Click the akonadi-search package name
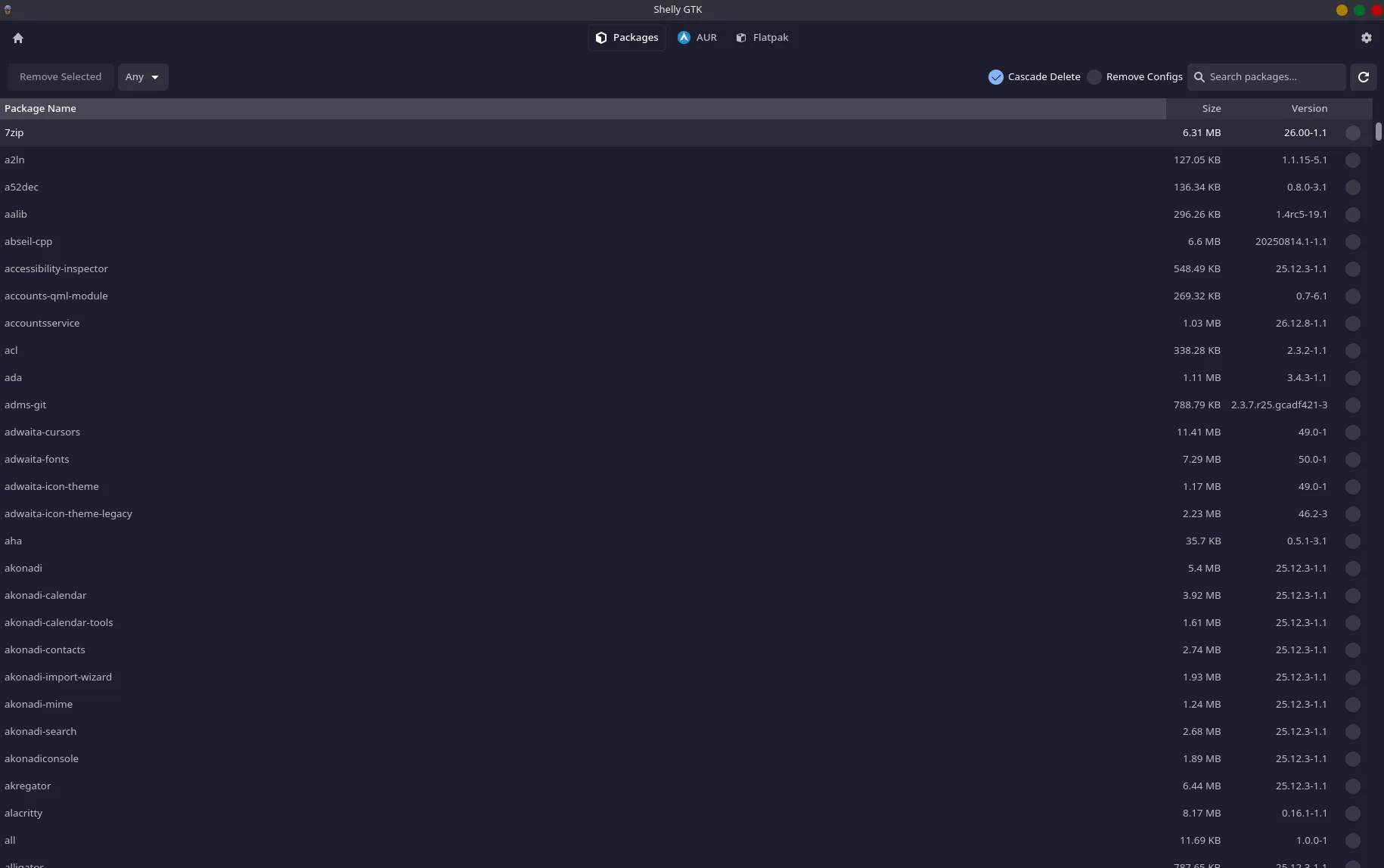 pos(40,731)
